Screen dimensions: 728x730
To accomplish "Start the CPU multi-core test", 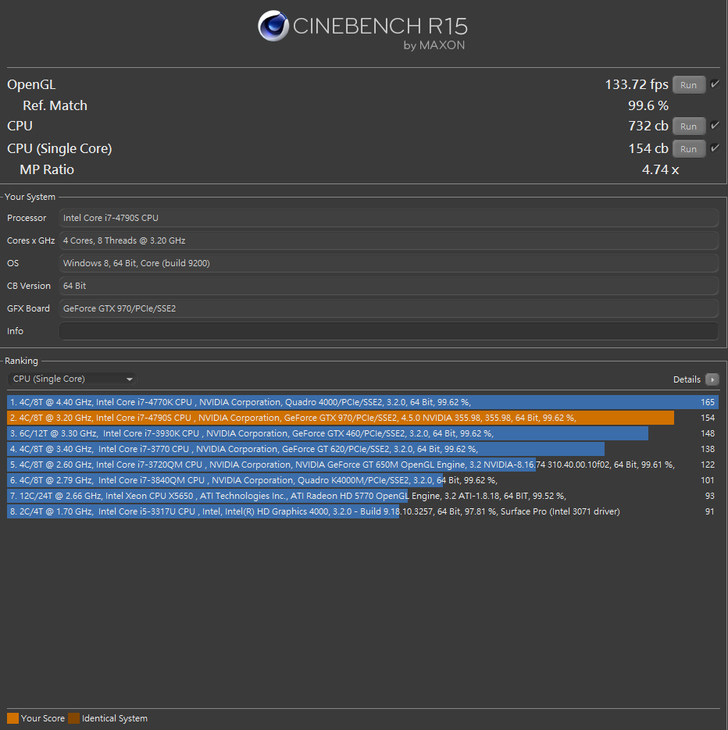I will 688,126.
